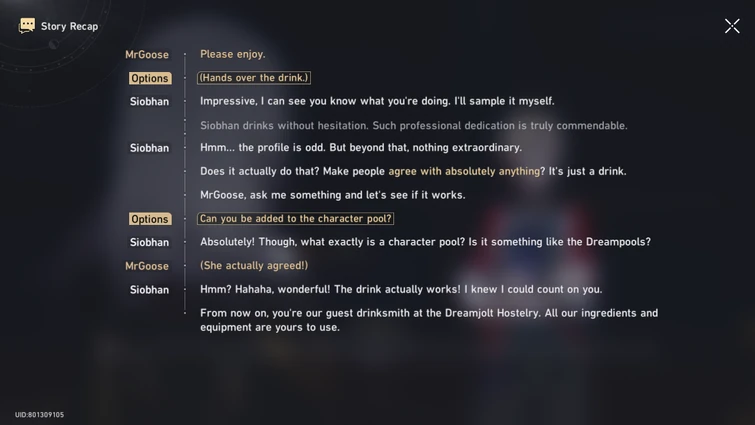Click the "guest drinksmith at the Dreamjolt Hostelry" line
Screen dimensions: 755x425
[x=428, y=313]
